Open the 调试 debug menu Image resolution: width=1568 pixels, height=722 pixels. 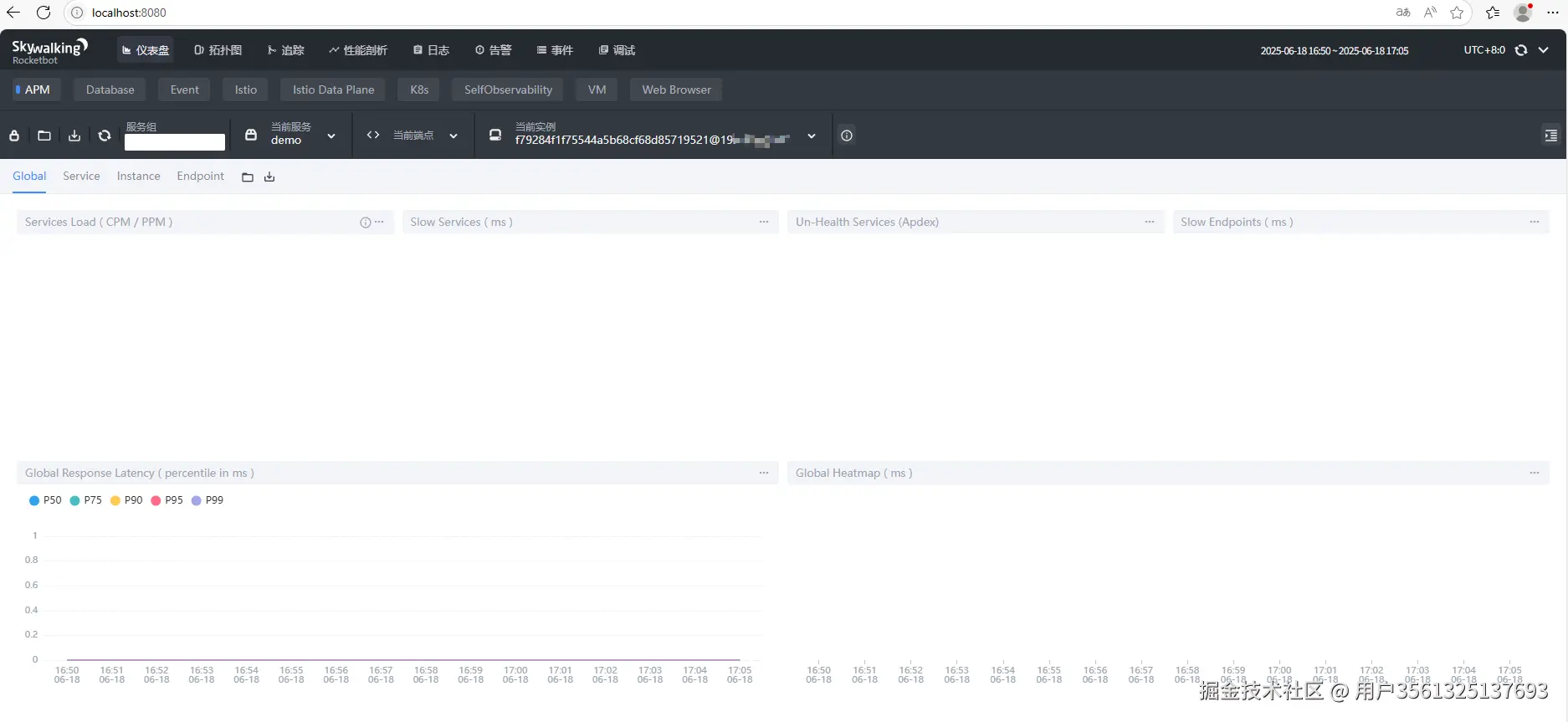(x=617, y=50)
